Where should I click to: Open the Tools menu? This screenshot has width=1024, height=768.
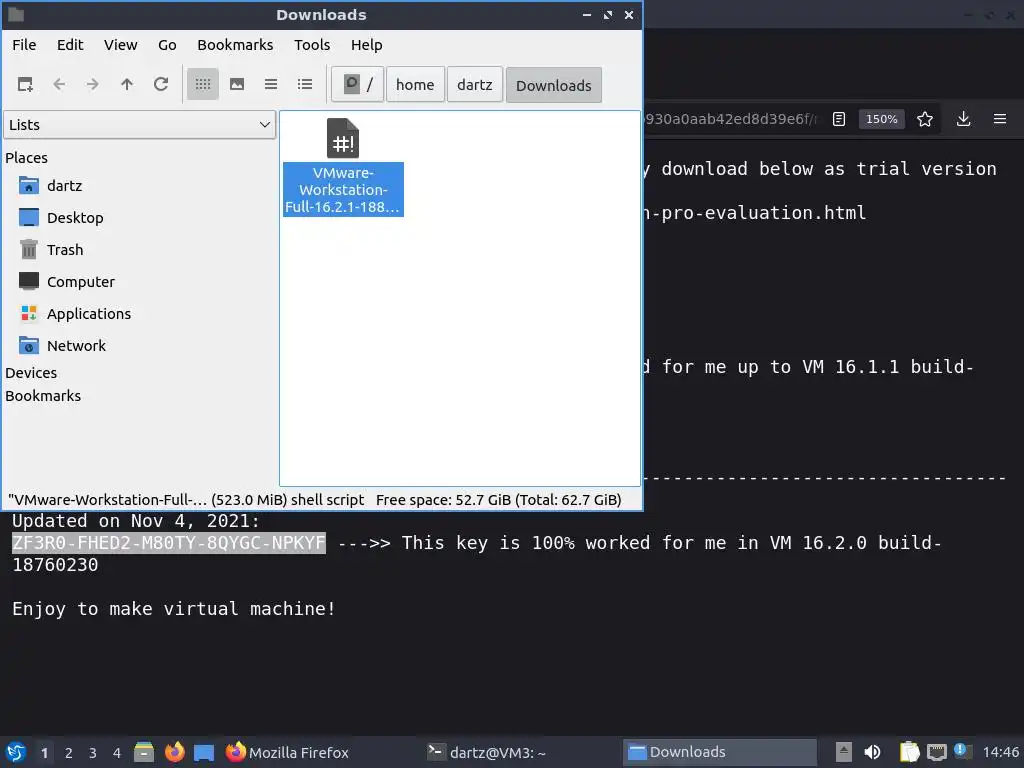tap(312, 45)
